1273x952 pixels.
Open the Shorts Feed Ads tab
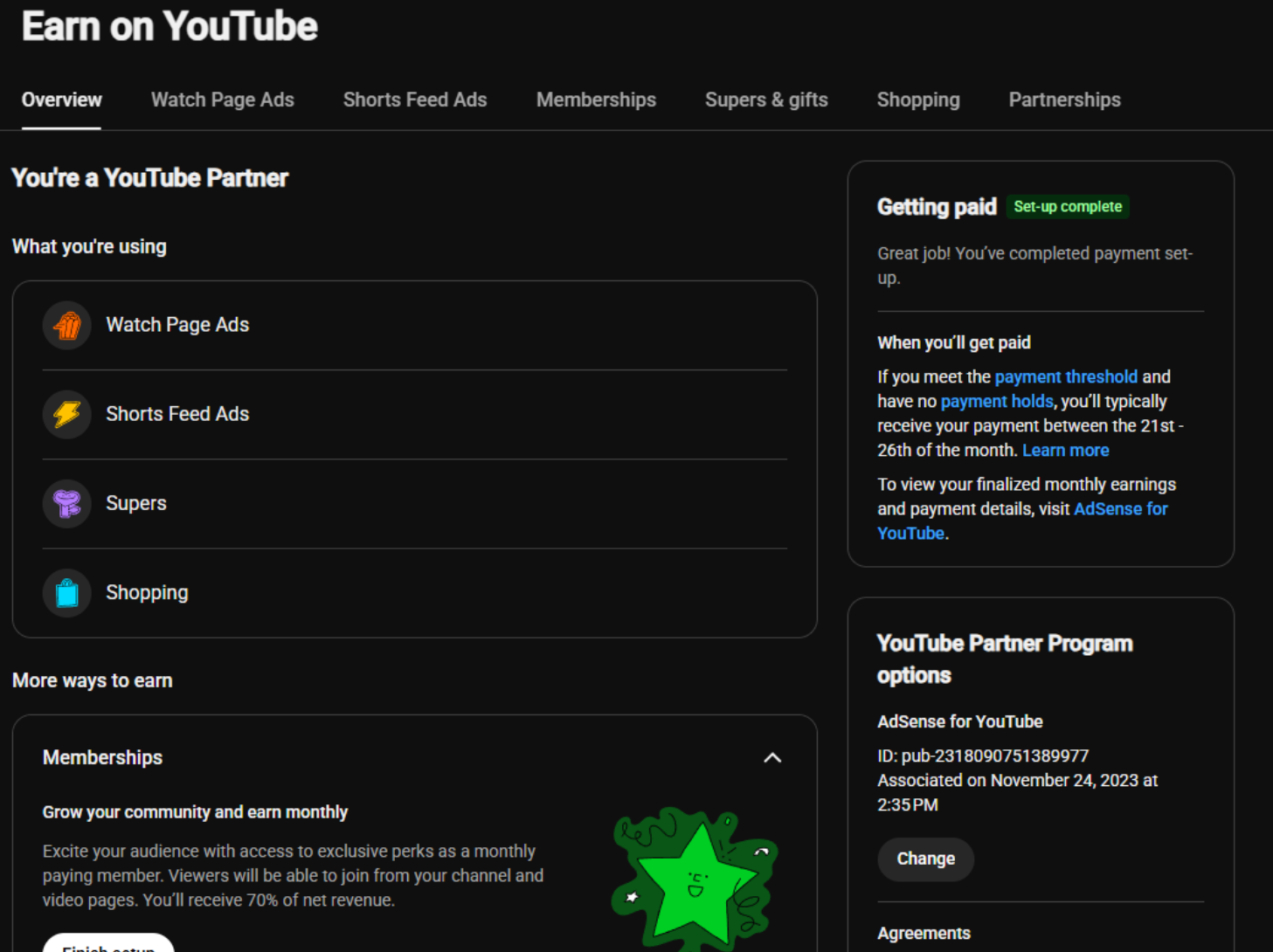[x=415, y=100]
